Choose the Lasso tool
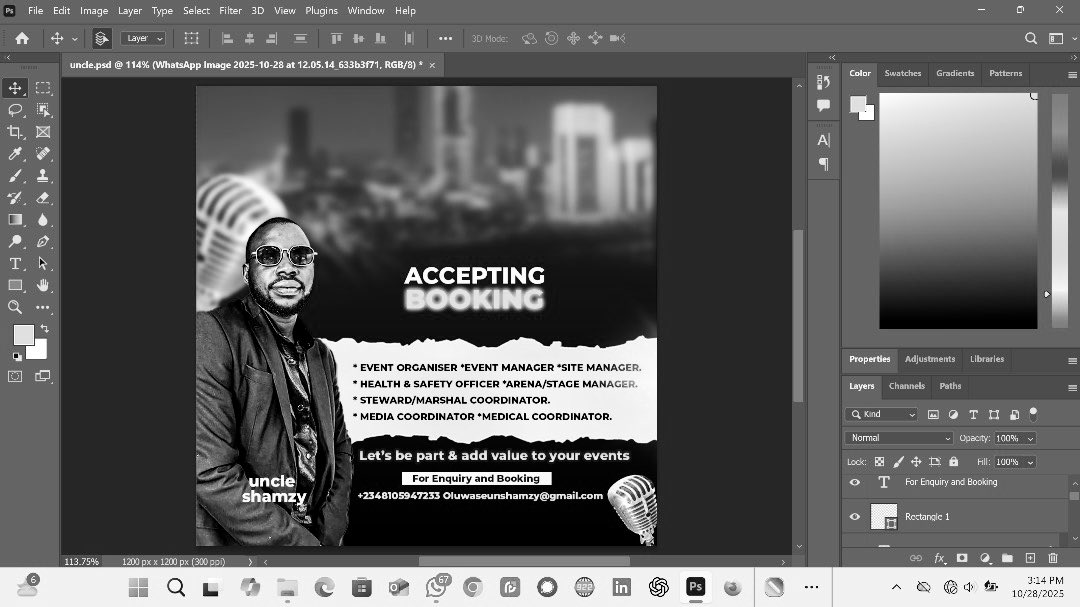This screenshot has height=607, width=1080. [14, 110]
